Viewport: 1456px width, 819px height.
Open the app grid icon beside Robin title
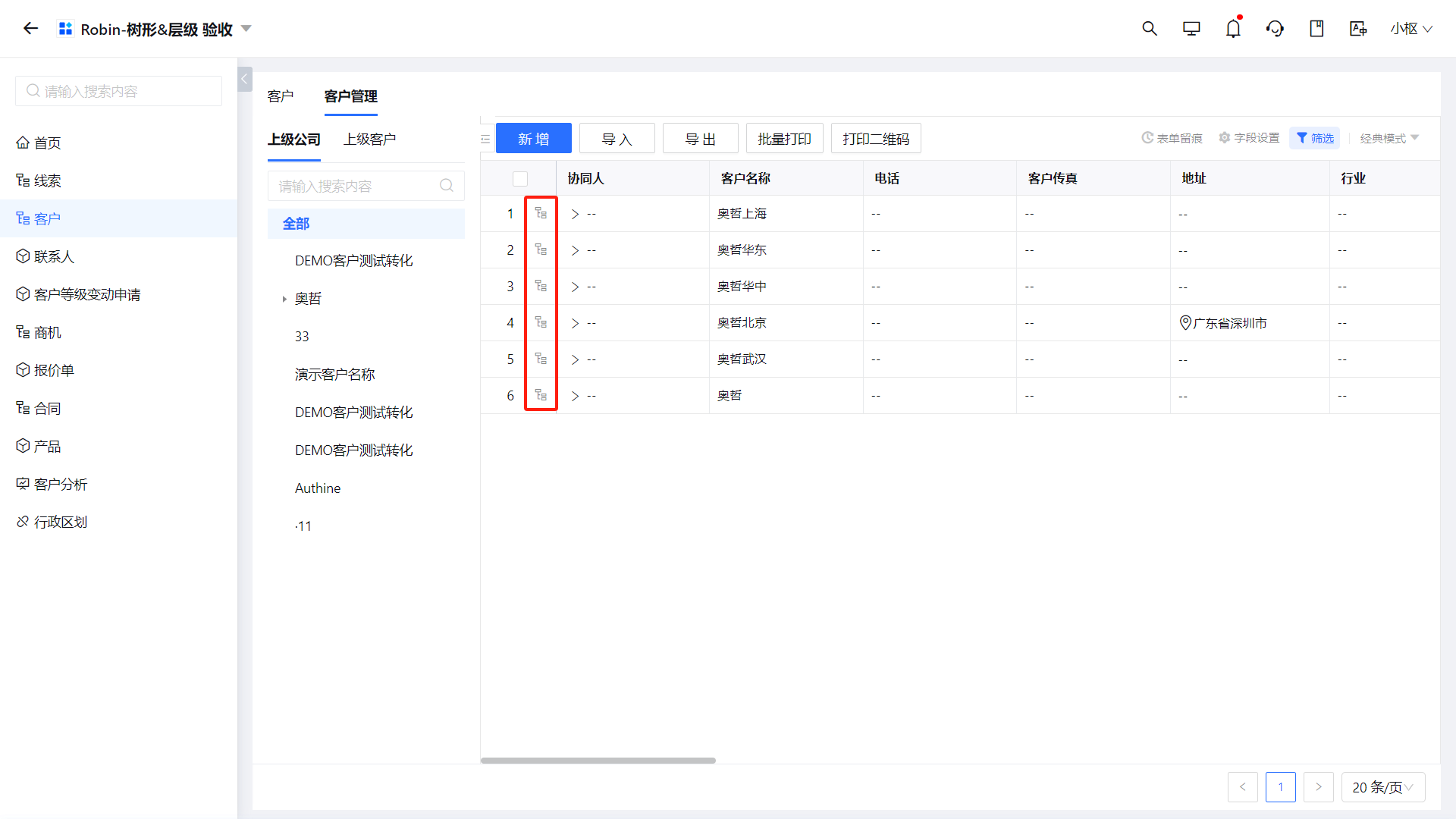tap(66, 29)
